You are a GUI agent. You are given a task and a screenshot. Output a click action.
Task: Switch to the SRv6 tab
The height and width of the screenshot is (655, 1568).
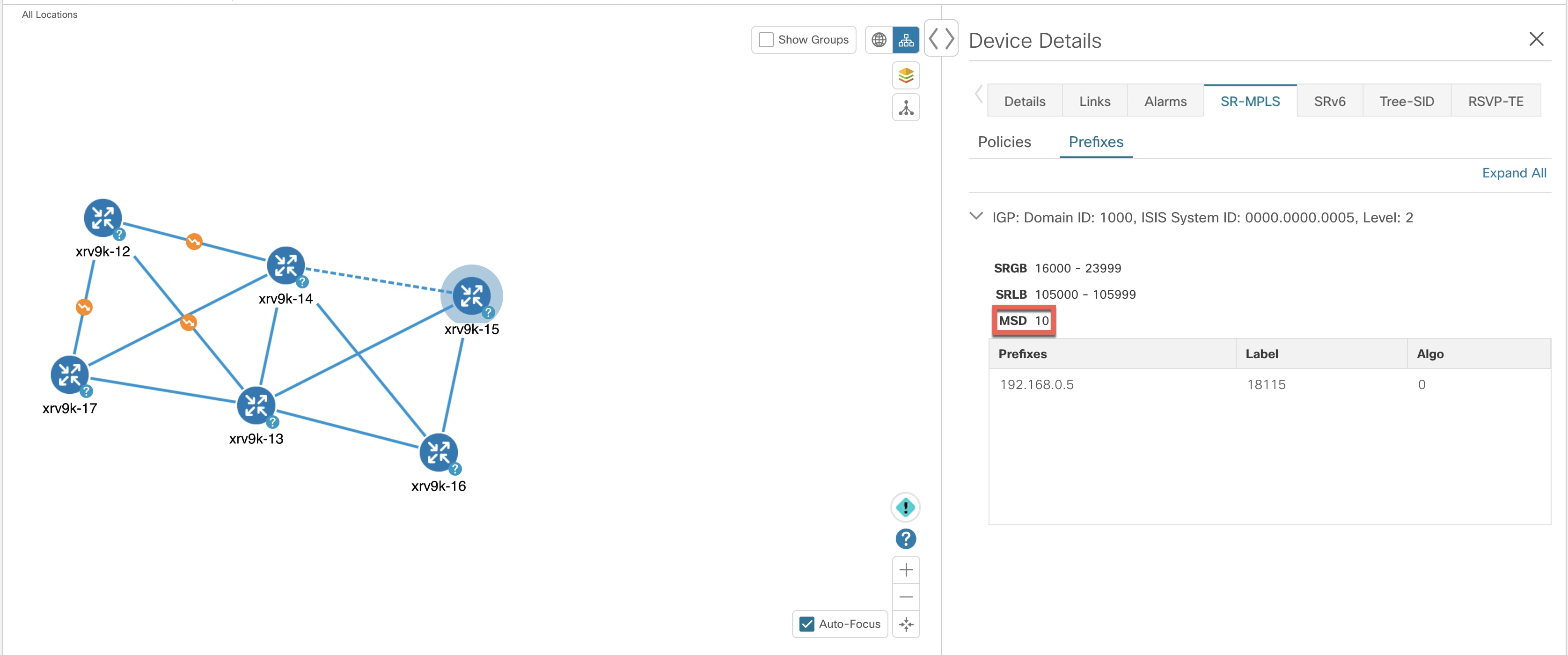pos(1329,101)
